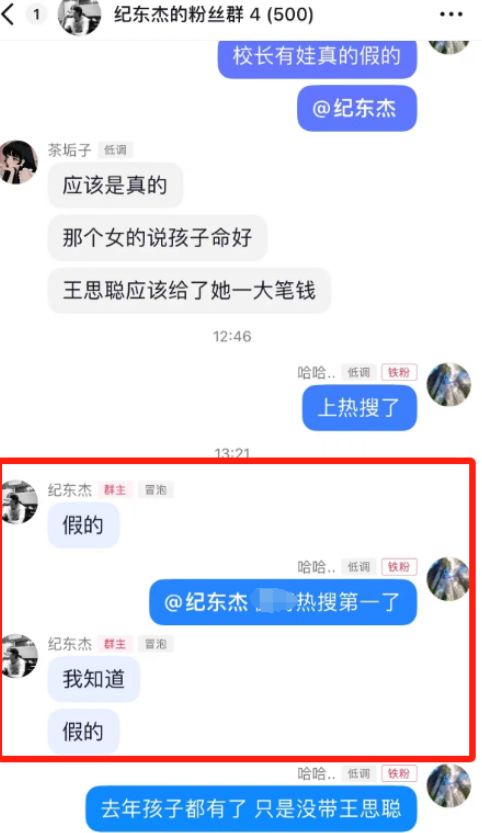The width and height of the screenshot is (482, 833).
Task: Tap the avatar beside 上热搜了 message
Action: 449,384
